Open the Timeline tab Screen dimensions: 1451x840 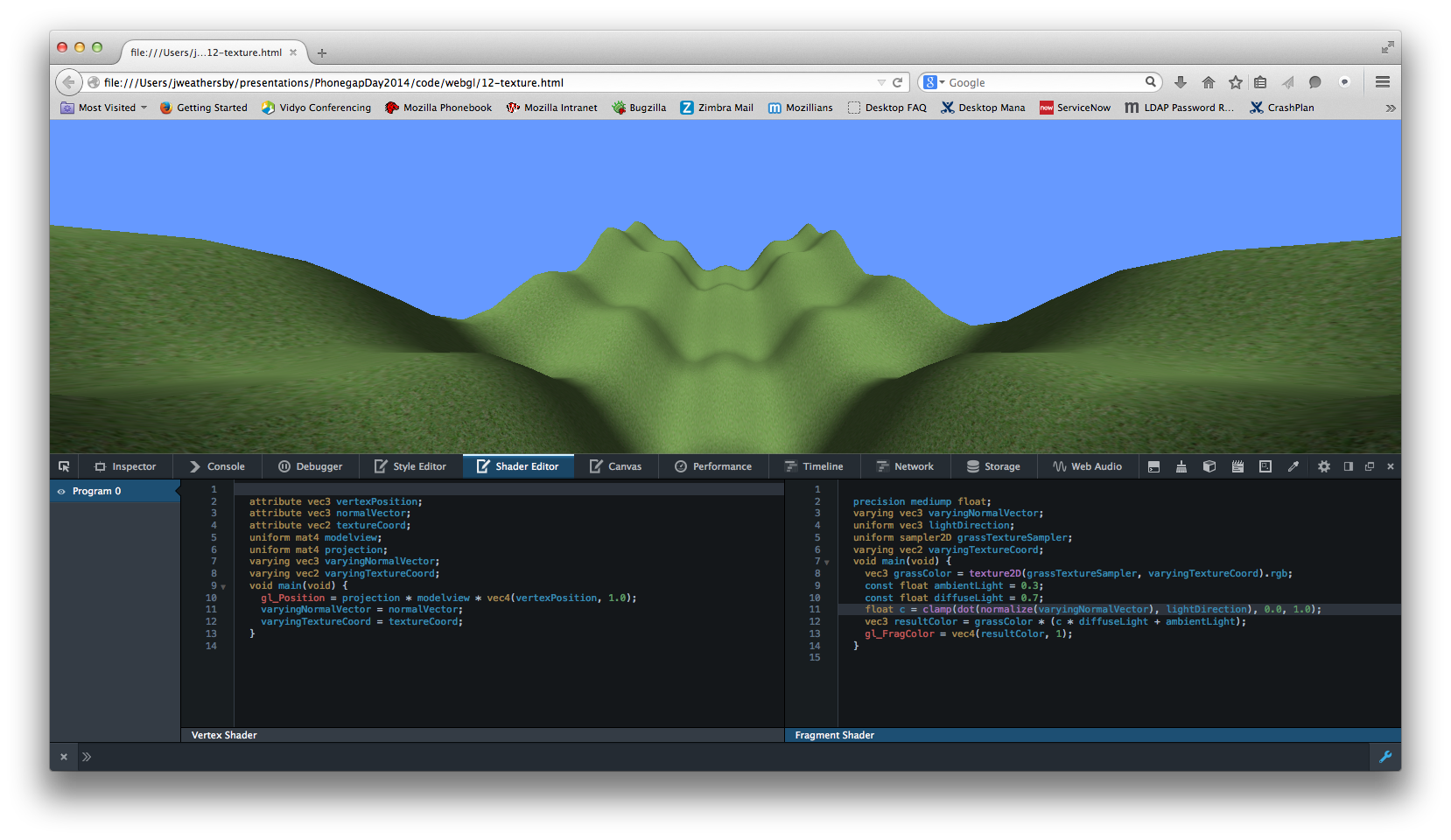click(814, 466)
